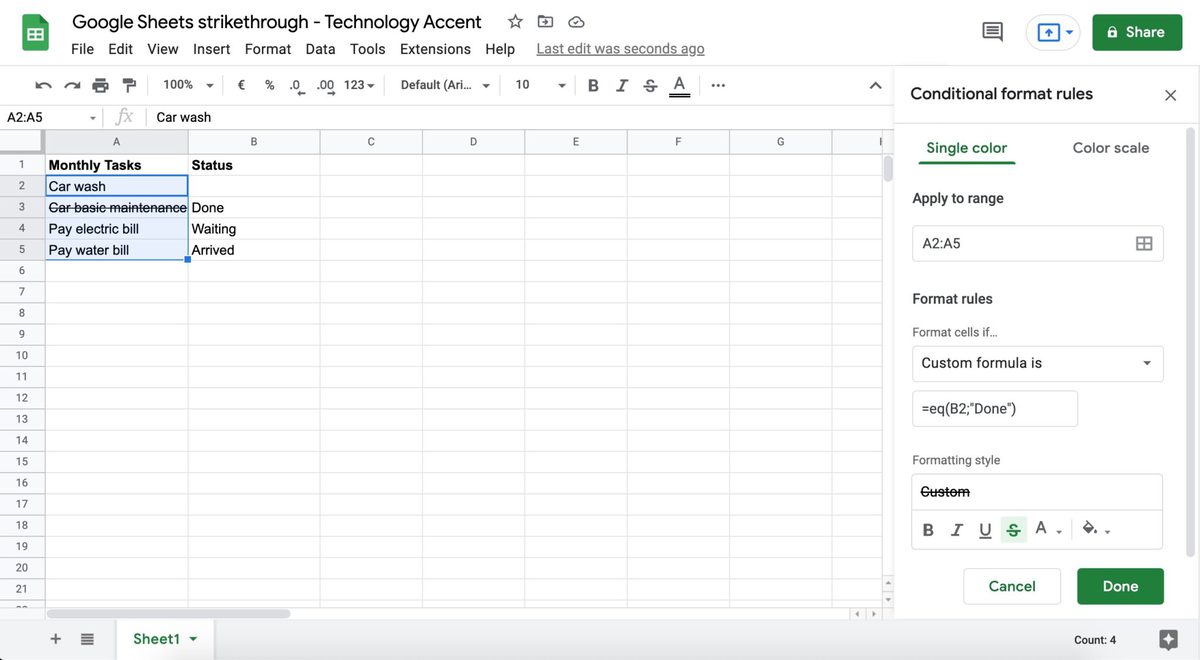
Task: Click the present to meeting button
Action: pyautogui.click(x=1047, y=32)
